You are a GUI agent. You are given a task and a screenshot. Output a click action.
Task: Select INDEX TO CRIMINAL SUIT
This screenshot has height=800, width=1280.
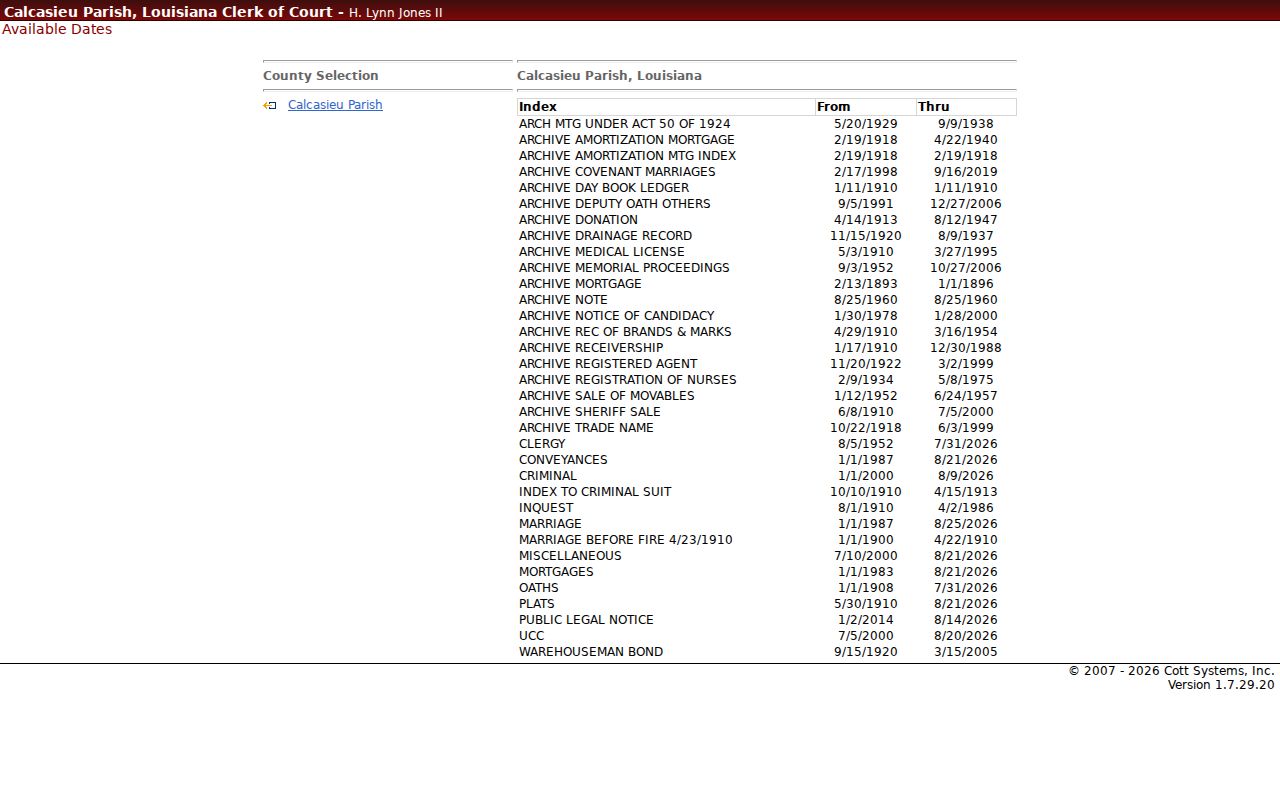click(595, 492)
